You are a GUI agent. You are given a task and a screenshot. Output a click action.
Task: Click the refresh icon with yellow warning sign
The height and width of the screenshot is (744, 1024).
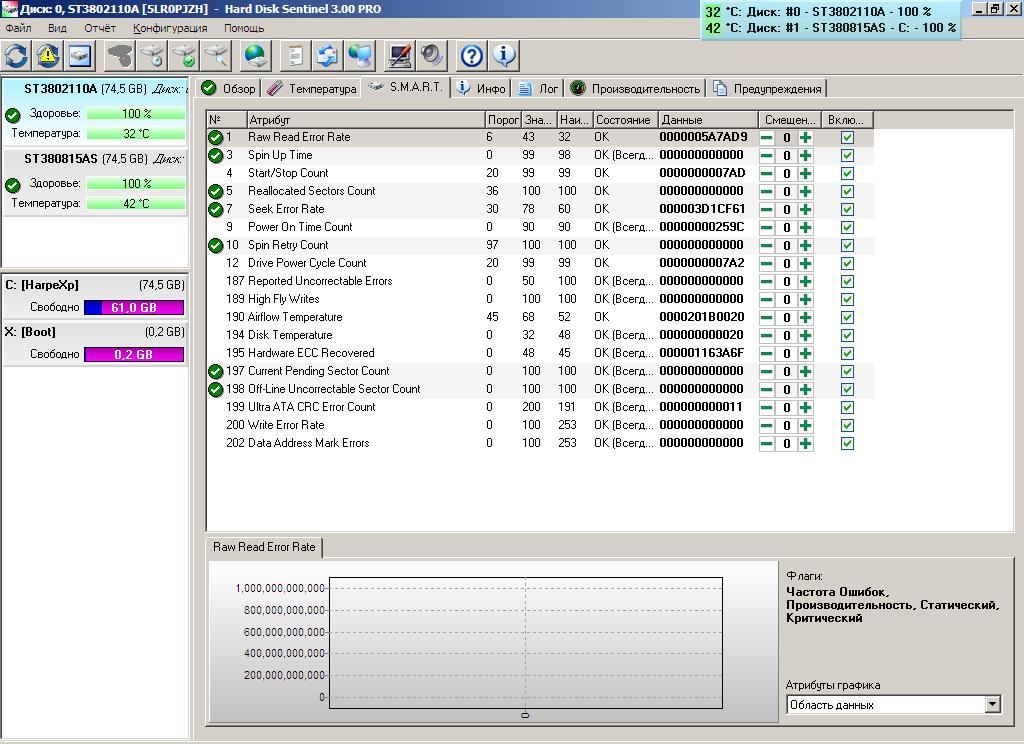pyautogui.click(x=48, y=56)
